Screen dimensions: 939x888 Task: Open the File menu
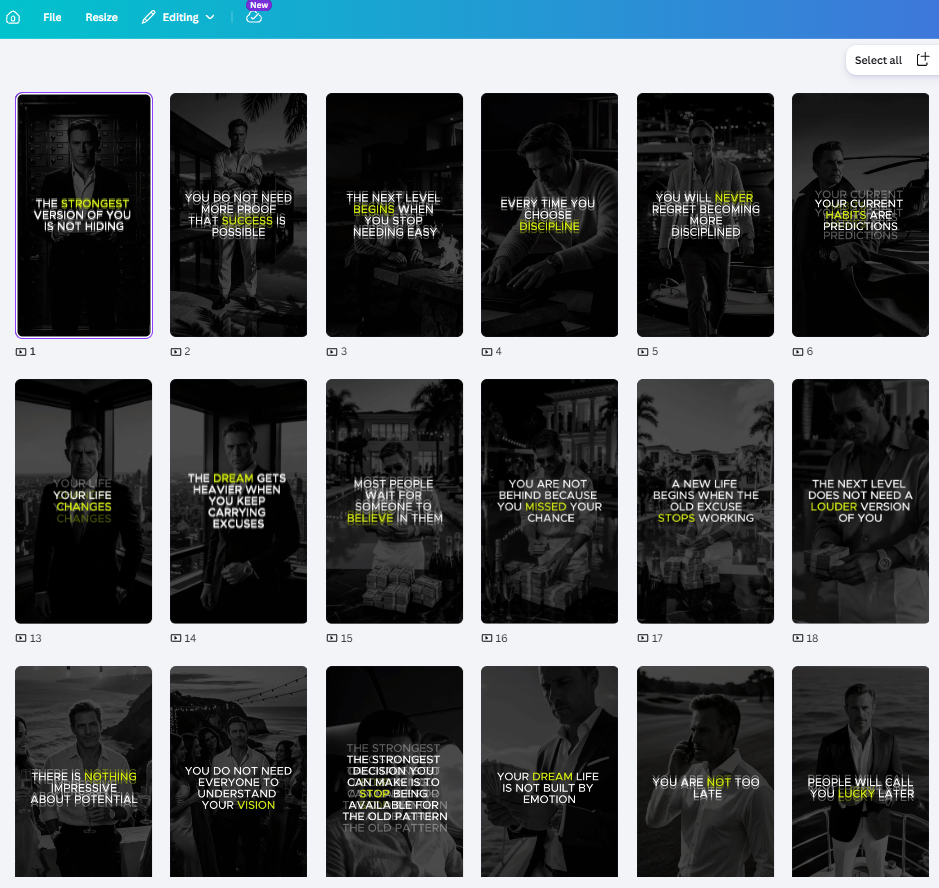[52, 17]
